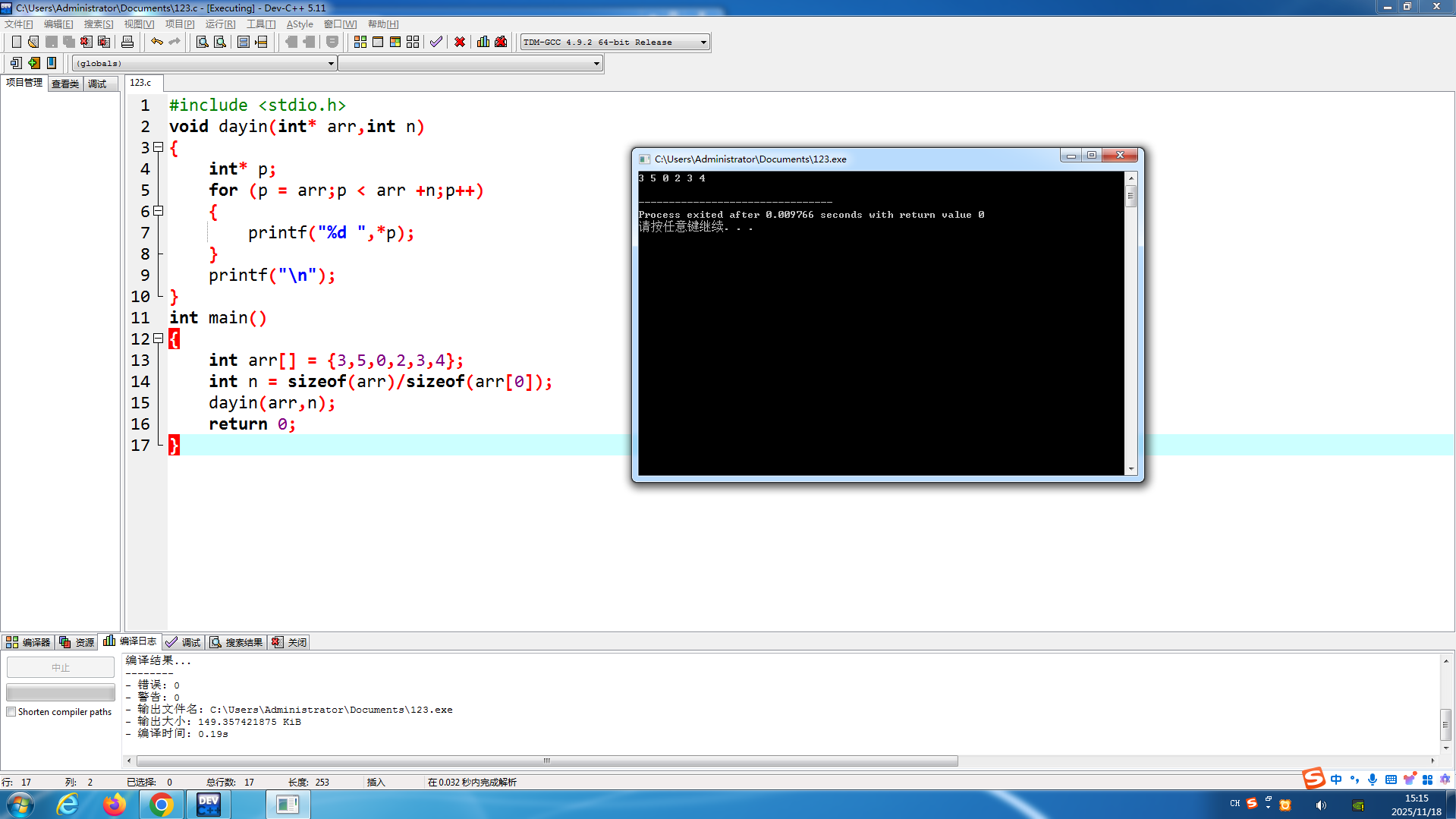The image size is (1456, 819).
Task: Click the Open file icon
Action: [33, 42]
